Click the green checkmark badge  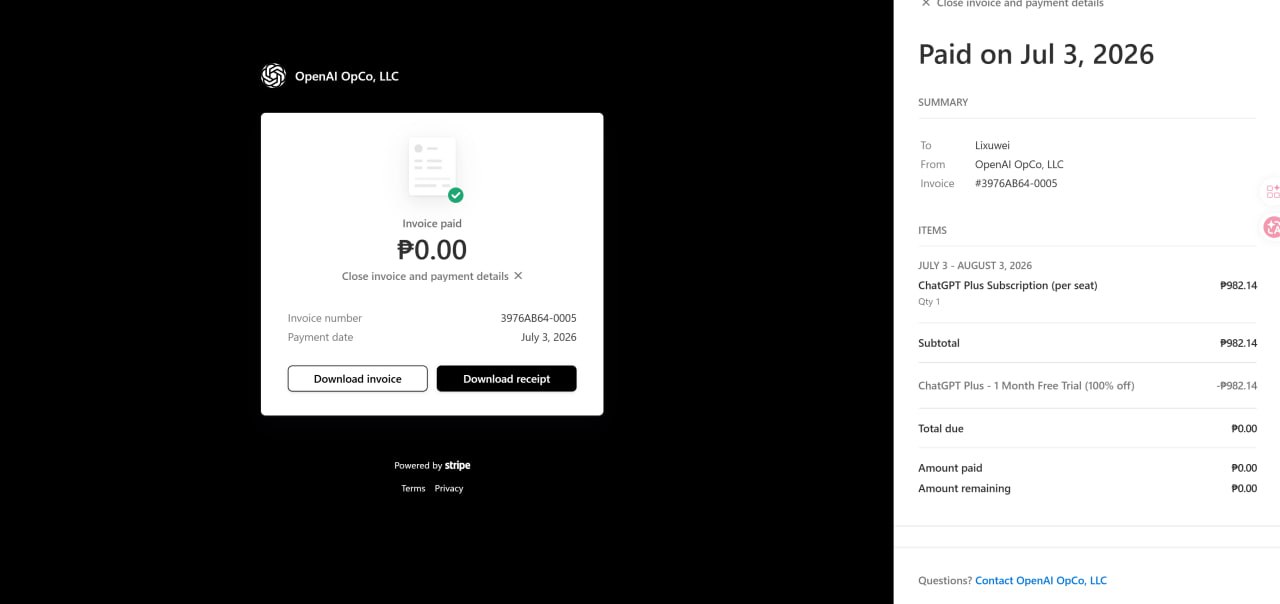click(456, 195)
